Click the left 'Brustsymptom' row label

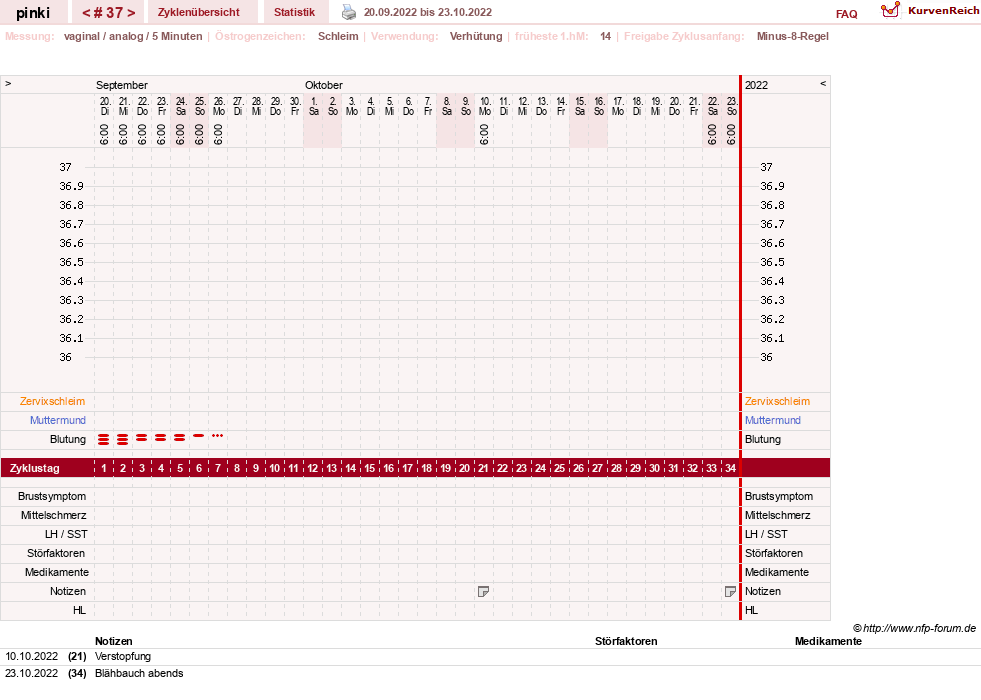(x=52, y=496)
